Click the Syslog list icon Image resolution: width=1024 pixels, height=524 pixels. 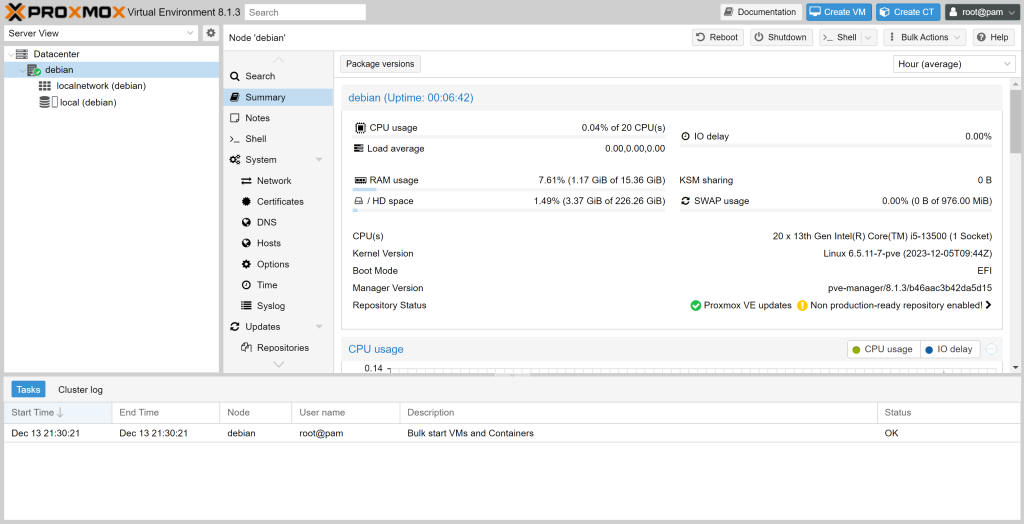click(246, 305)
